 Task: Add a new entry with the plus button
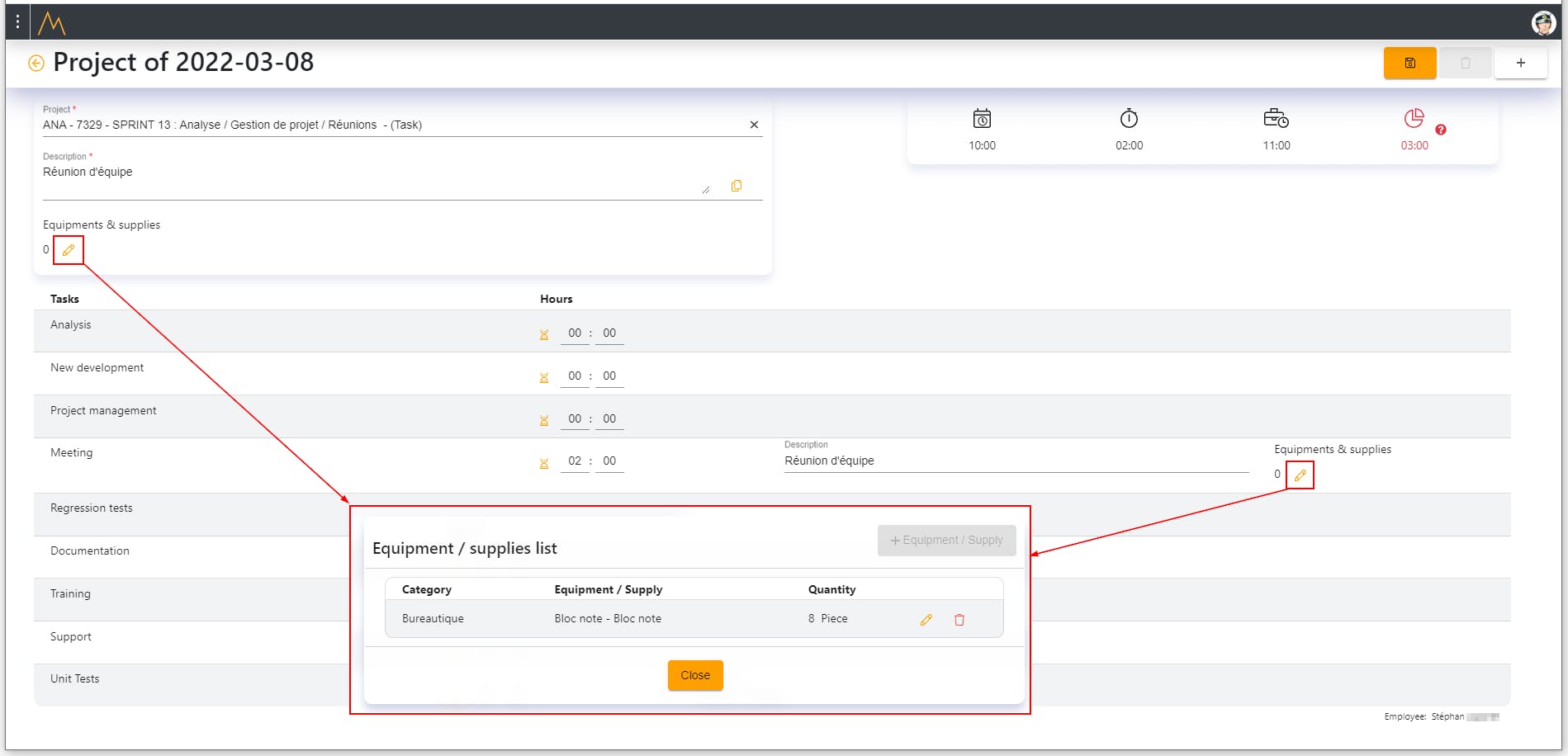click(1520, 63)
